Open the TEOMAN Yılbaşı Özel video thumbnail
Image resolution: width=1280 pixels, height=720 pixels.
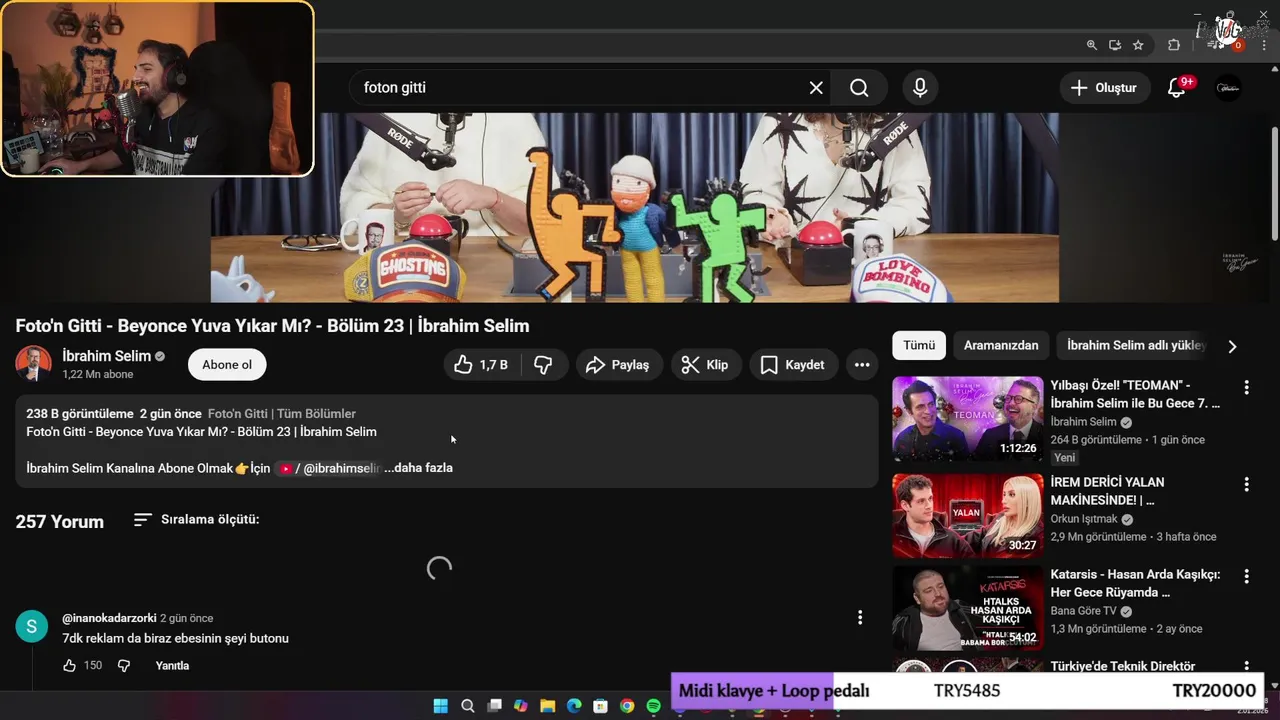click(x=968, y=419)
